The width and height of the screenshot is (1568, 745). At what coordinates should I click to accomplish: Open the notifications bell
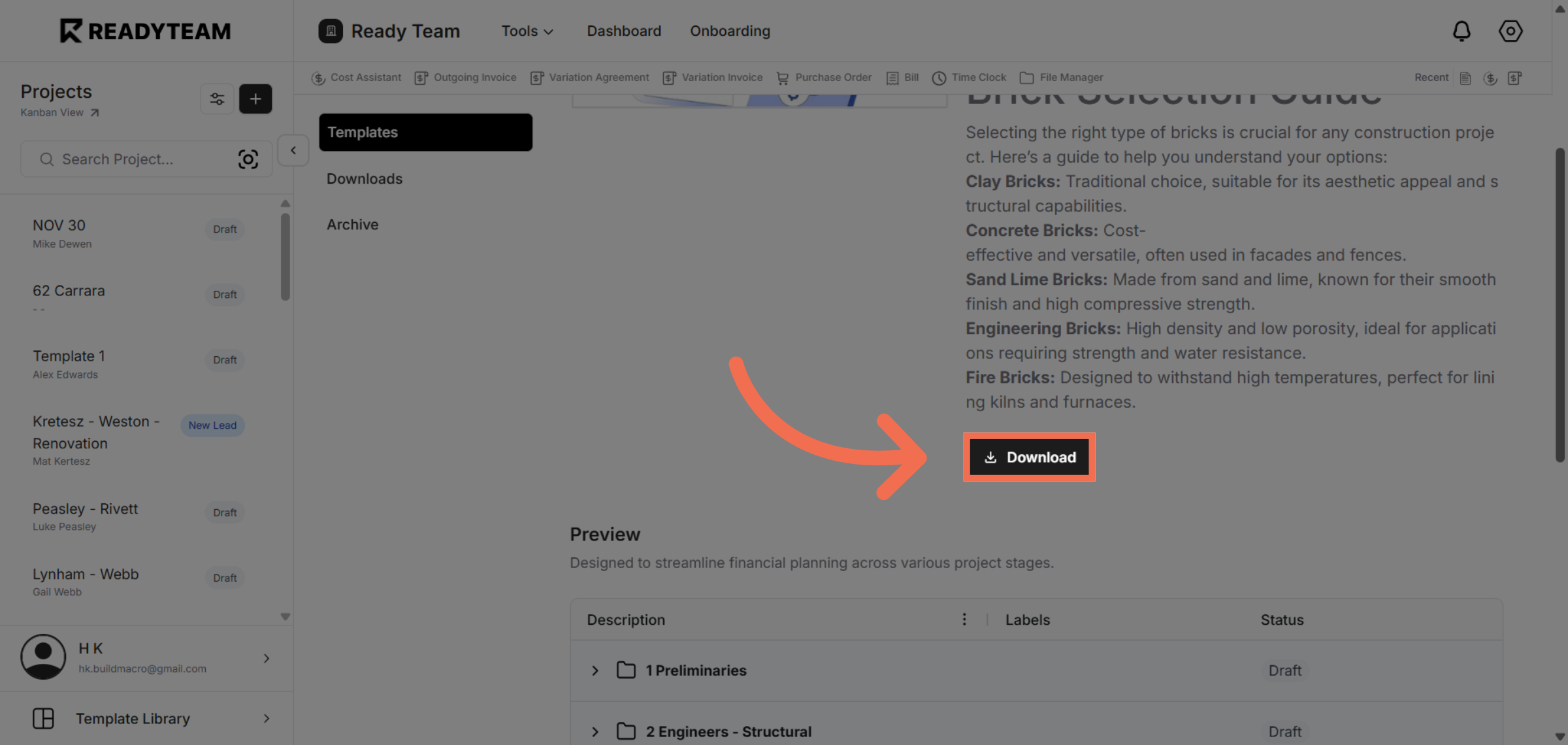pyautogui.click(x=1462, y=31)
